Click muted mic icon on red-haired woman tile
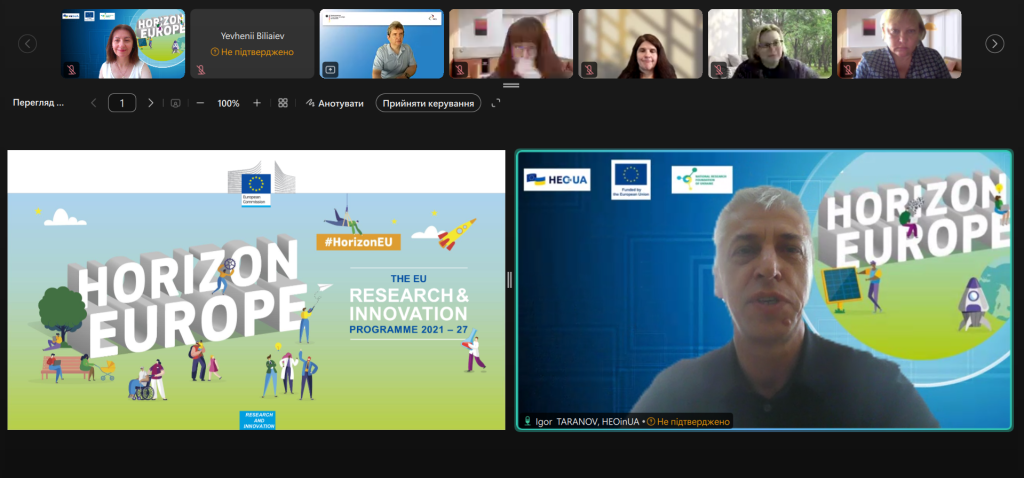The width and height of the screenshot is (1024, 478). click(460, 69)
